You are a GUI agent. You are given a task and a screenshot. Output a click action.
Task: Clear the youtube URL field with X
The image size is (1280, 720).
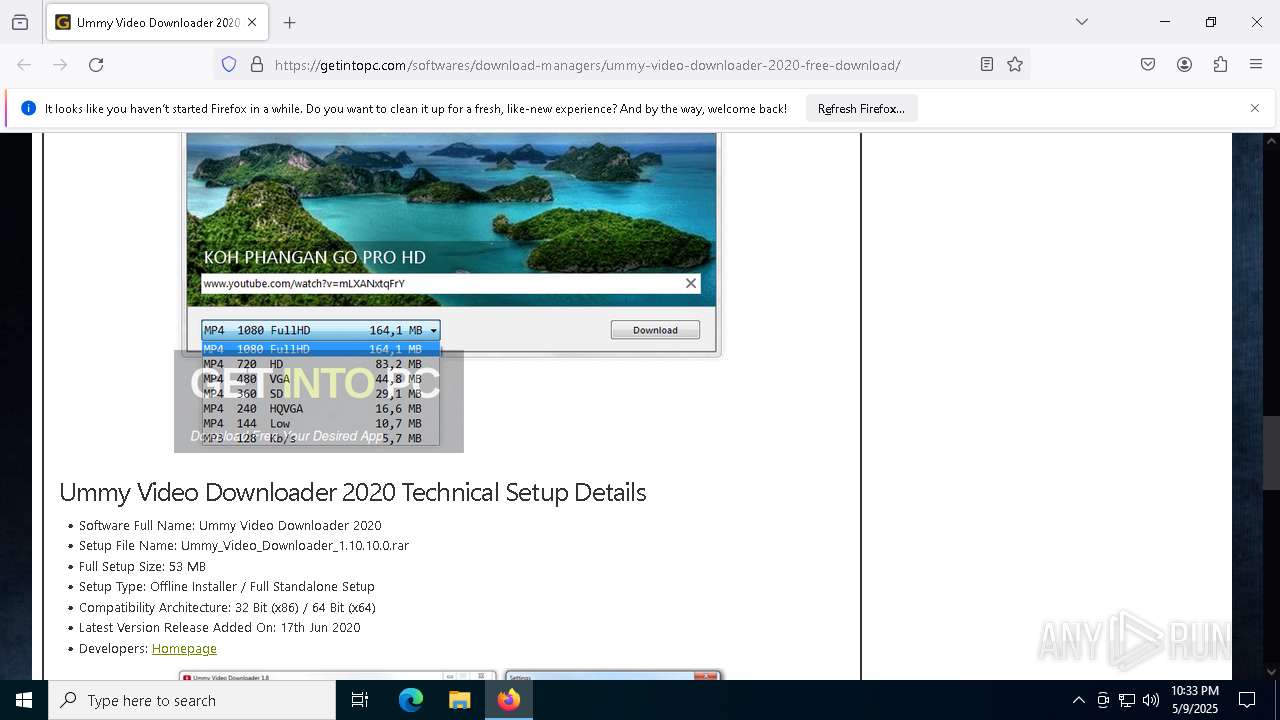[x=691, y=283]
